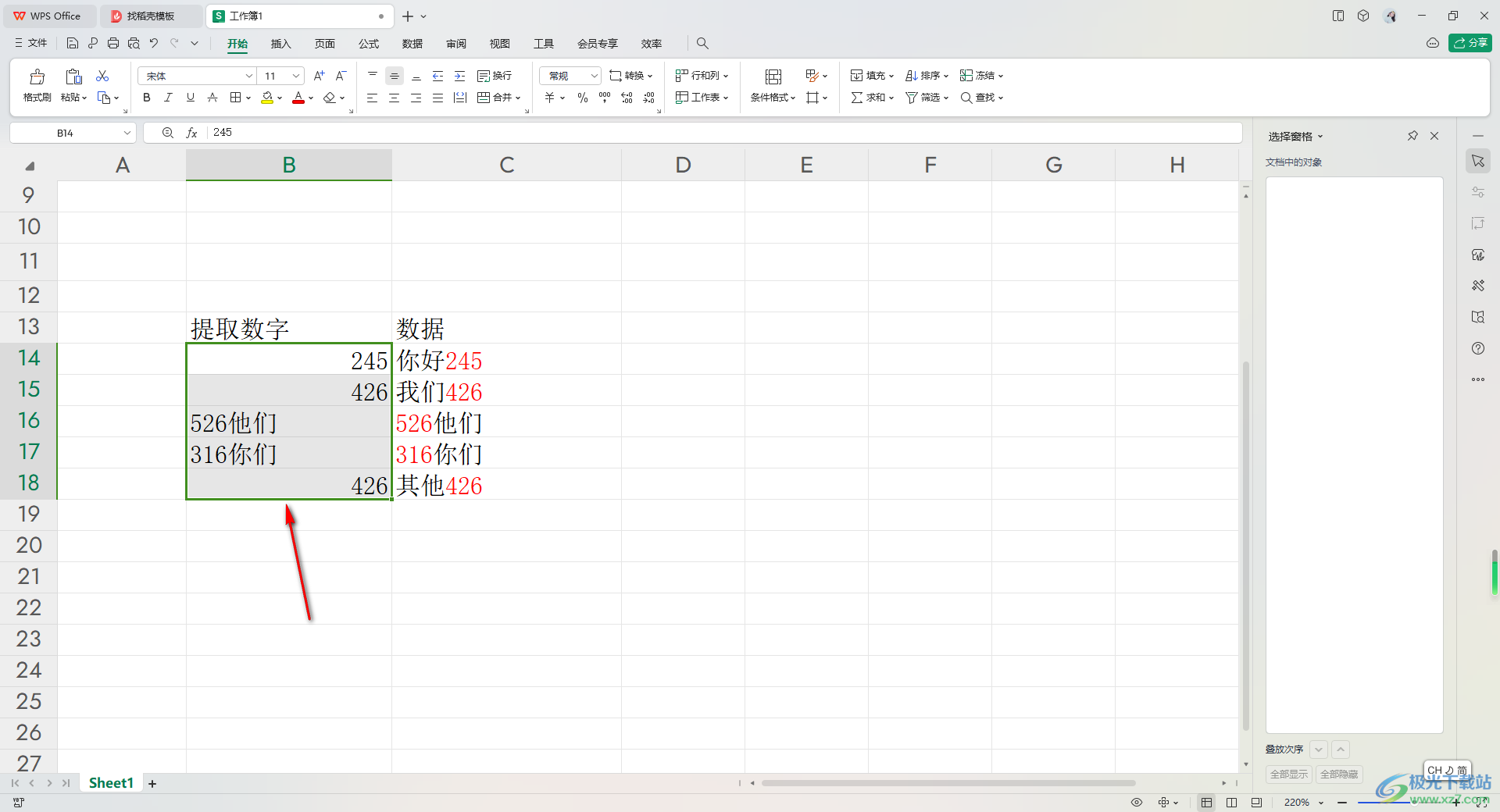This screenshot has width=1500, height=812.
Task: Toggle Italic formatting
Action: [168, 98]
